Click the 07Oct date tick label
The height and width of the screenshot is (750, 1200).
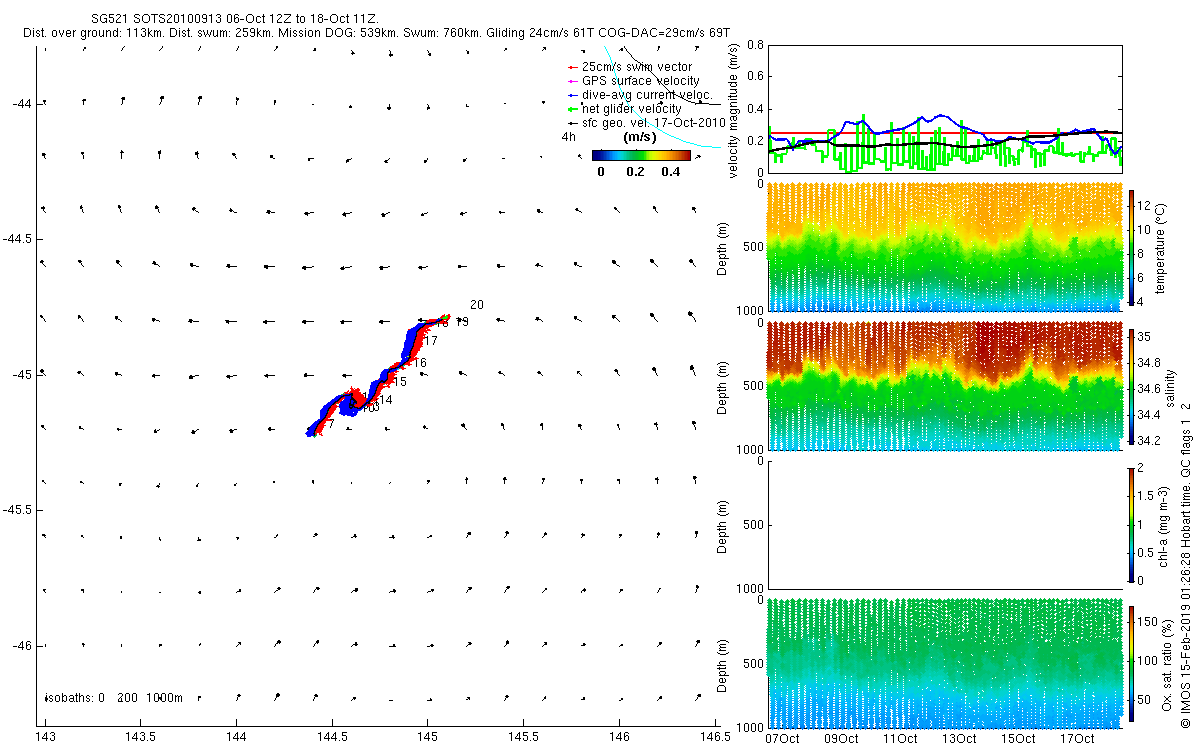click(x=781, y=739)
